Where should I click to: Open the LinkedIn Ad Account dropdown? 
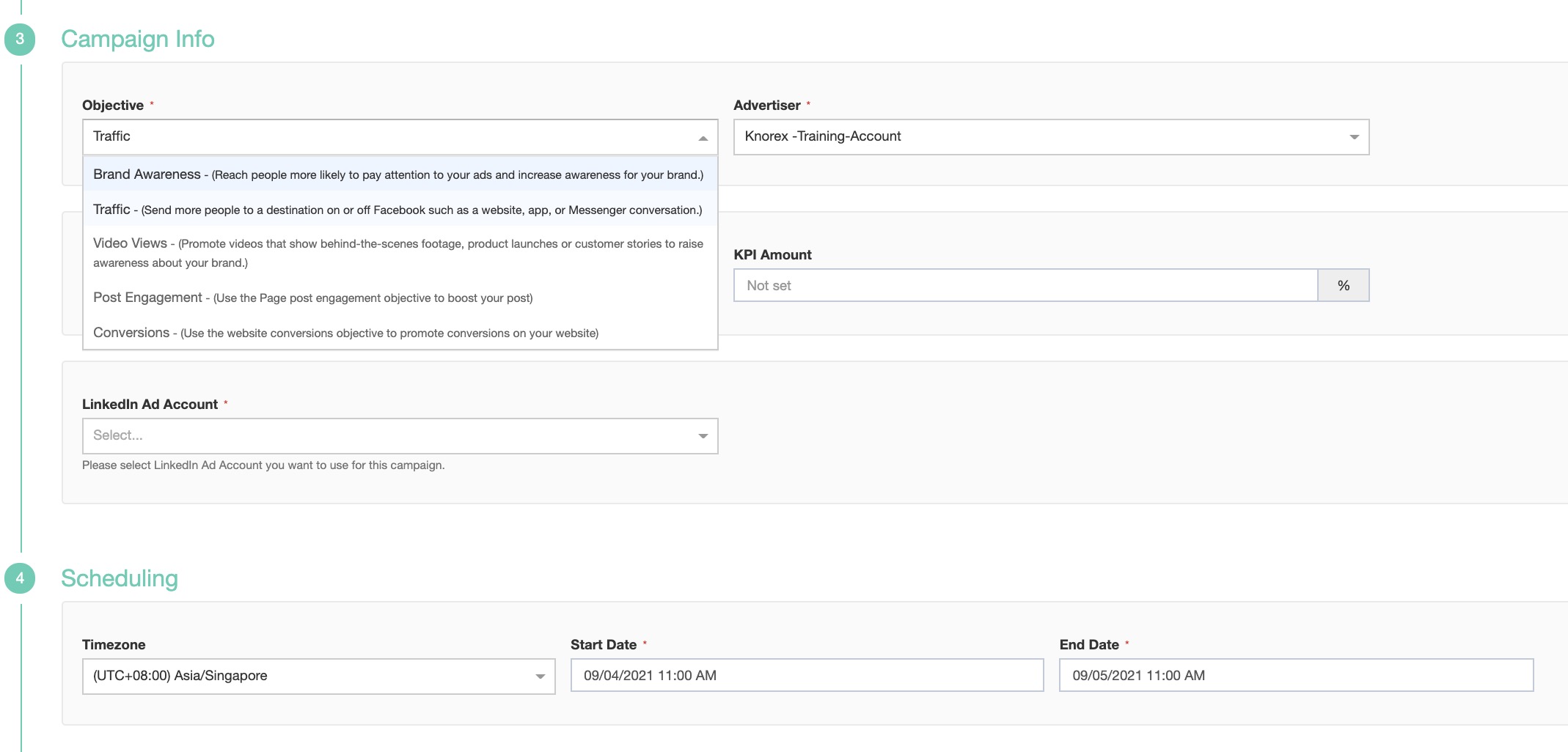click(389, 436)
